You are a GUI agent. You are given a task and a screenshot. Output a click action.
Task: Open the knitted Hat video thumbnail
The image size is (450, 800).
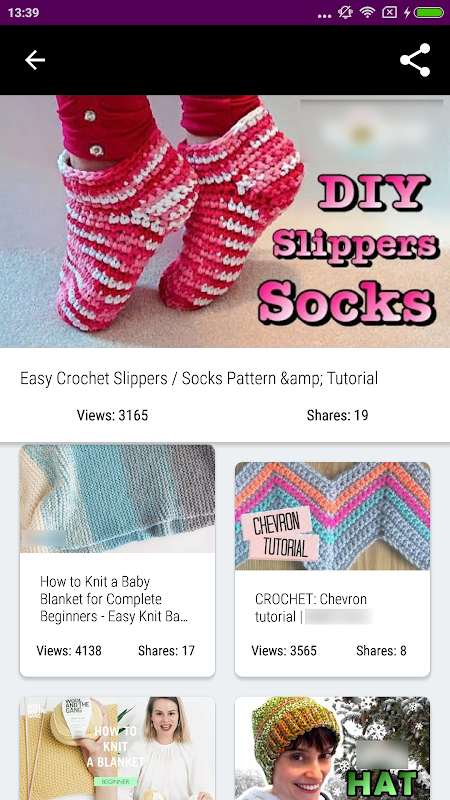click(x=332, y=748)
